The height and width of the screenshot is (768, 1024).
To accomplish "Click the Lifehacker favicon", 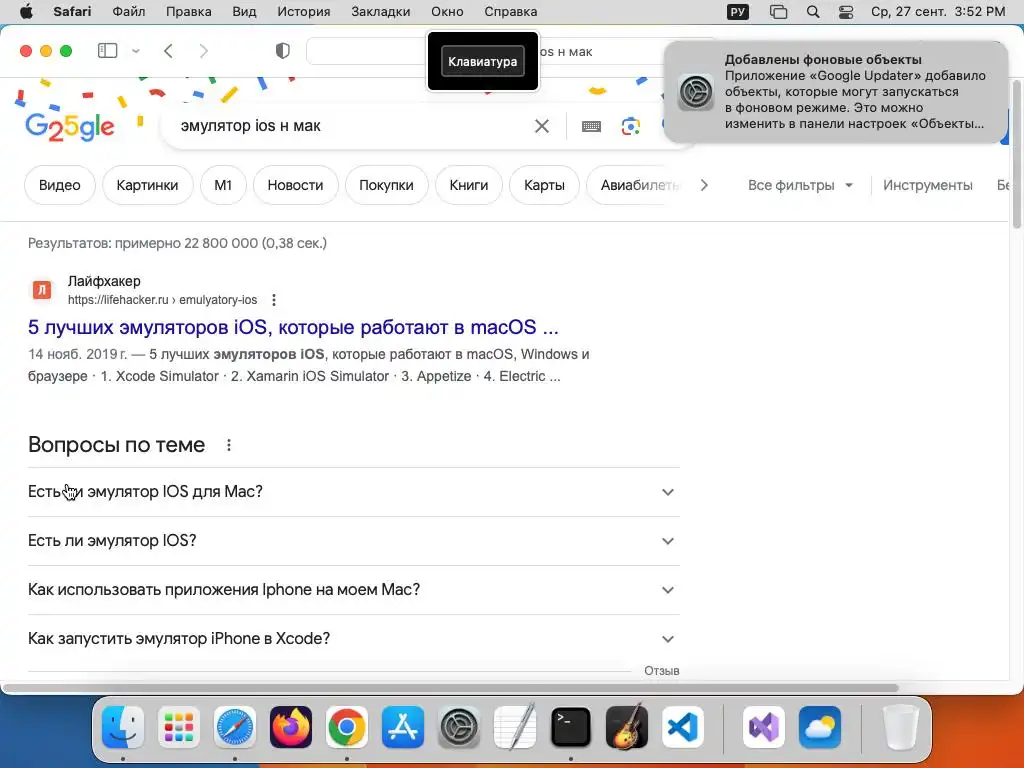I will tap(42, 289).
